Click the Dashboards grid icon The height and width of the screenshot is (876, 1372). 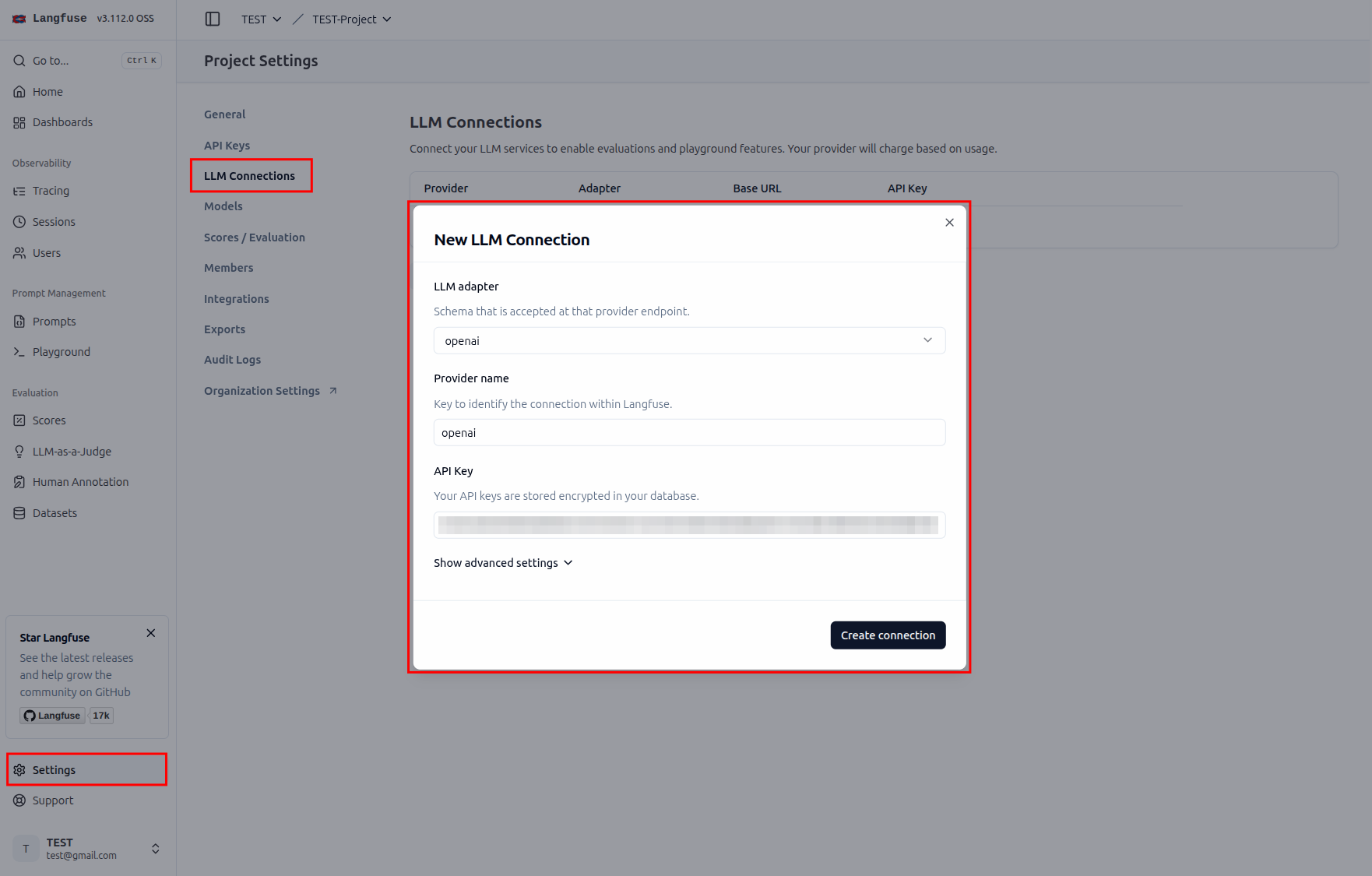coord(19,122)
